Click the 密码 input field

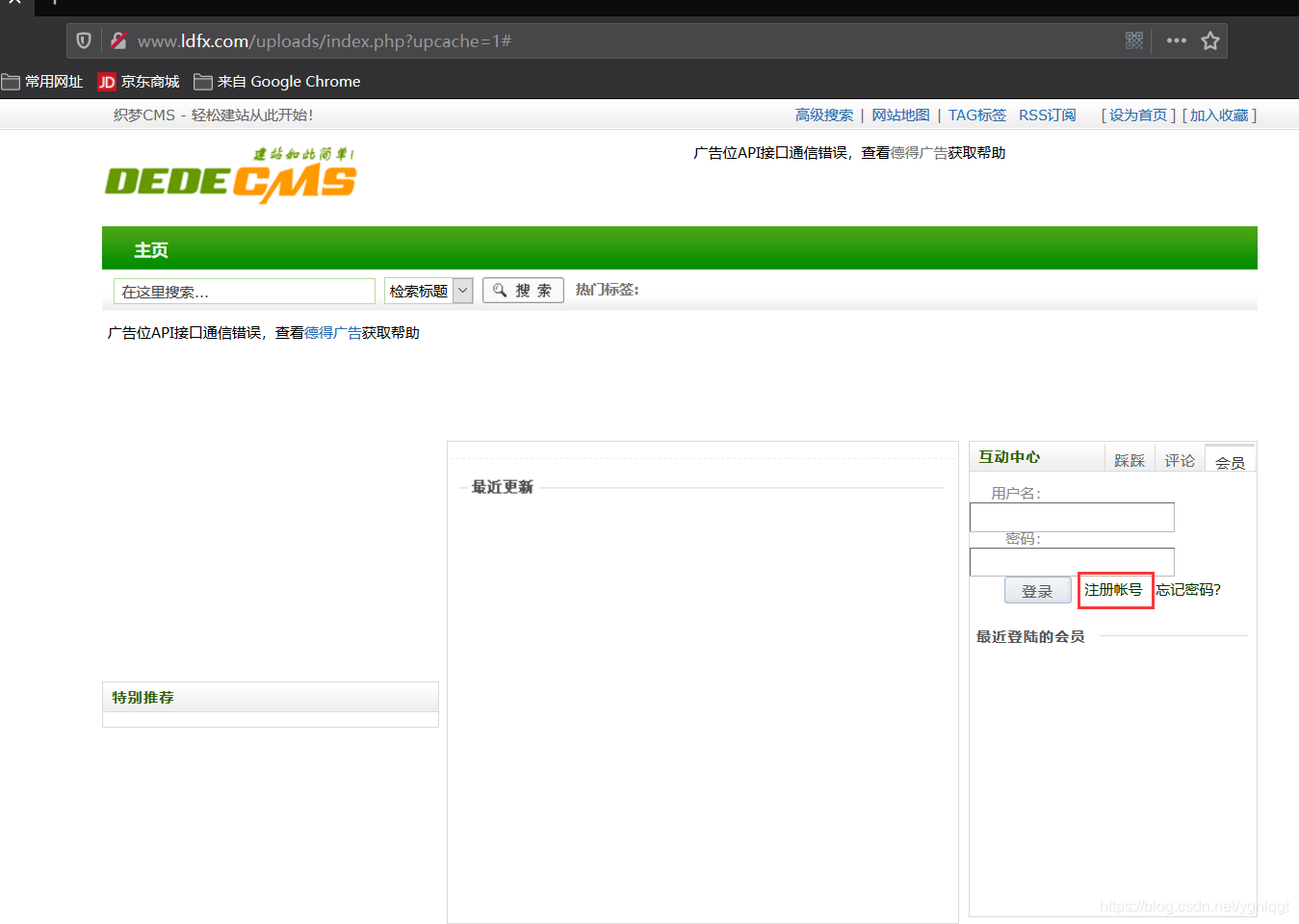1072,562
